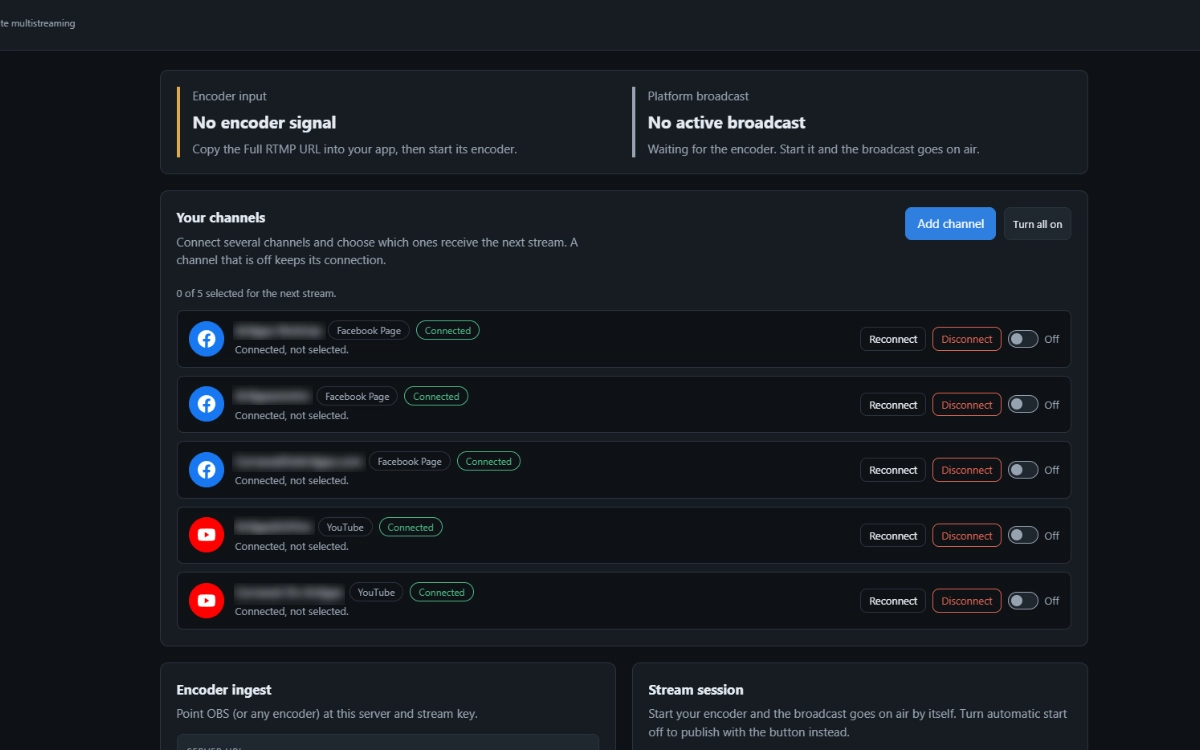Reconnect the second Facebook Page channel

[893, 405]
